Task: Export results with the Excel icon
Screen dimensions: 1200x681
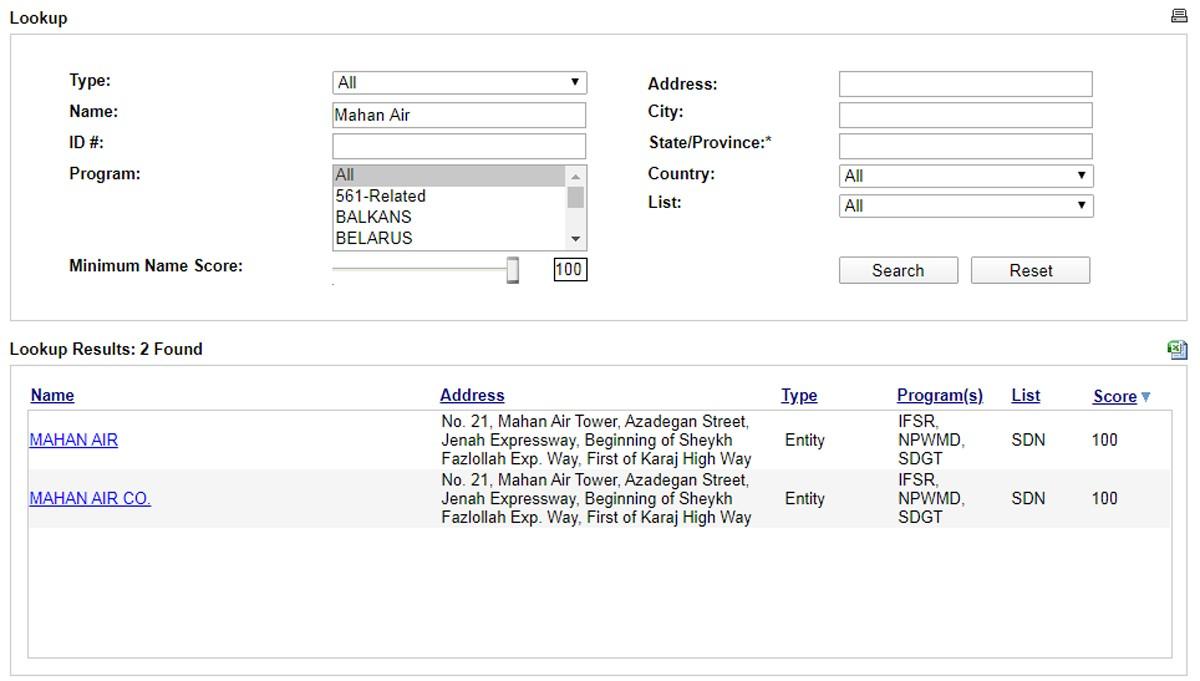Action: coord(1177,349)
